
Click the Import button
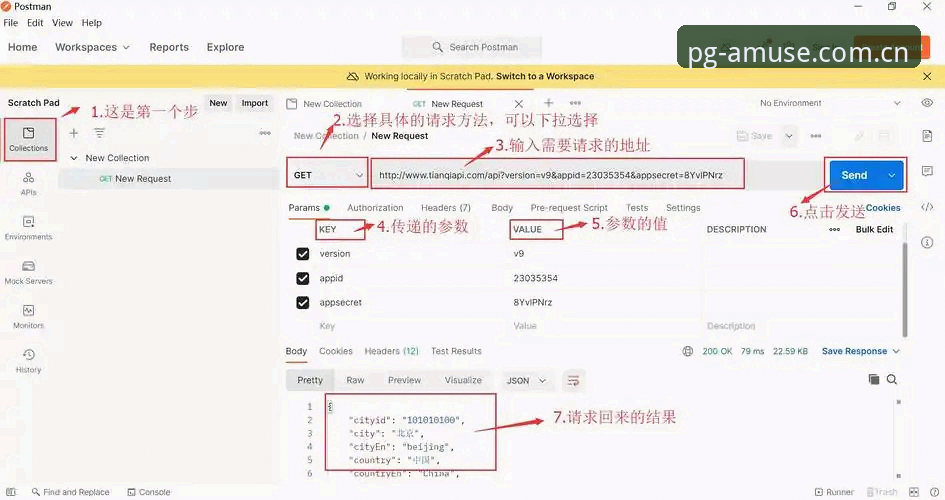click(254, 103)
